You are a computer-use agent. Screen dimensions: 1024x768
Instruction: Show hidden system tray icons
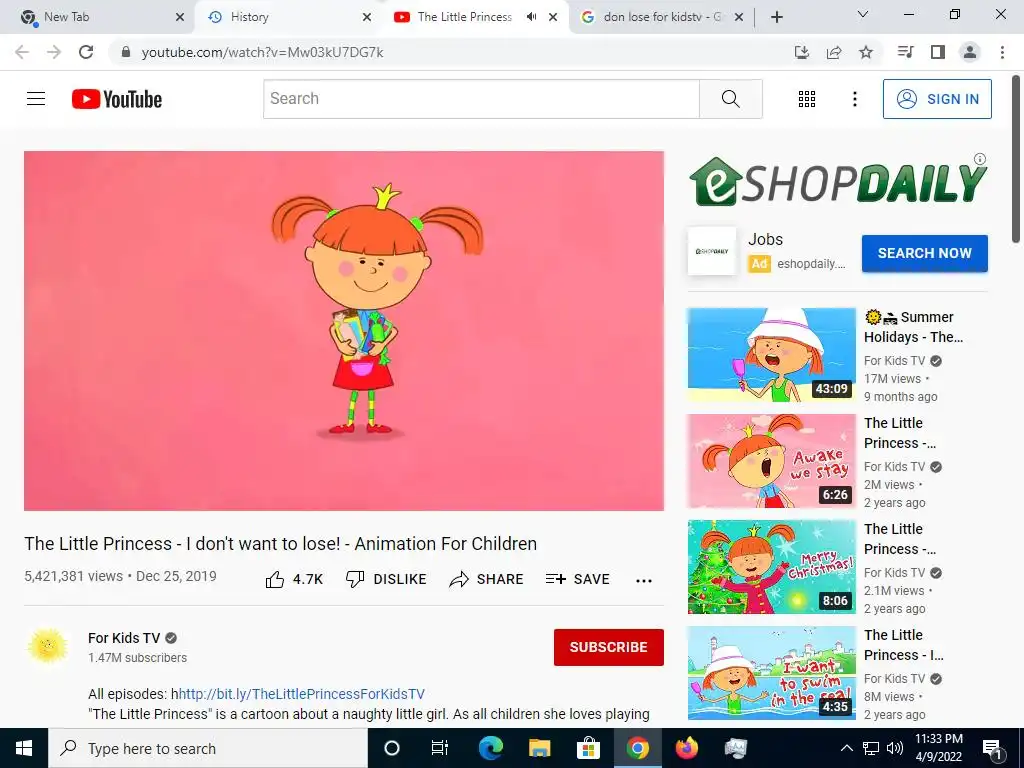[x=846, y=748]
